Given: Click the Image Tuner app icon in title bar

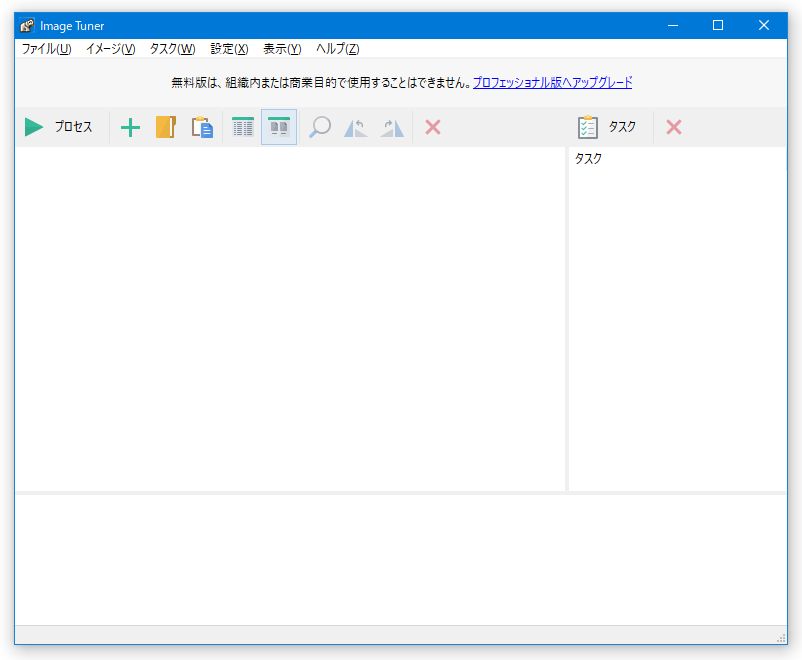Looking at the screenshot, I should [x=27, y=26].
